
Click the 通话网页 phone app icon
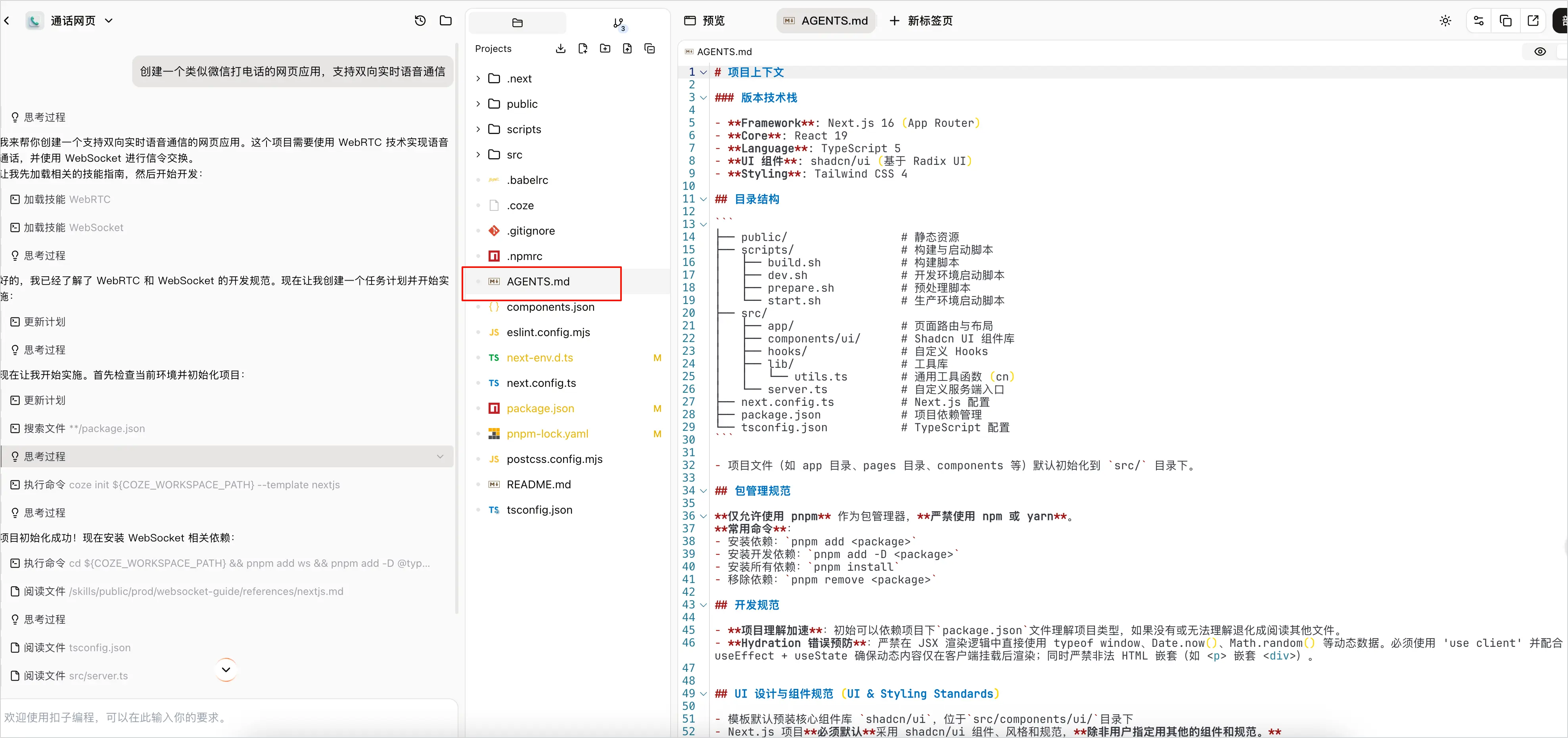(x=35, y=21)
